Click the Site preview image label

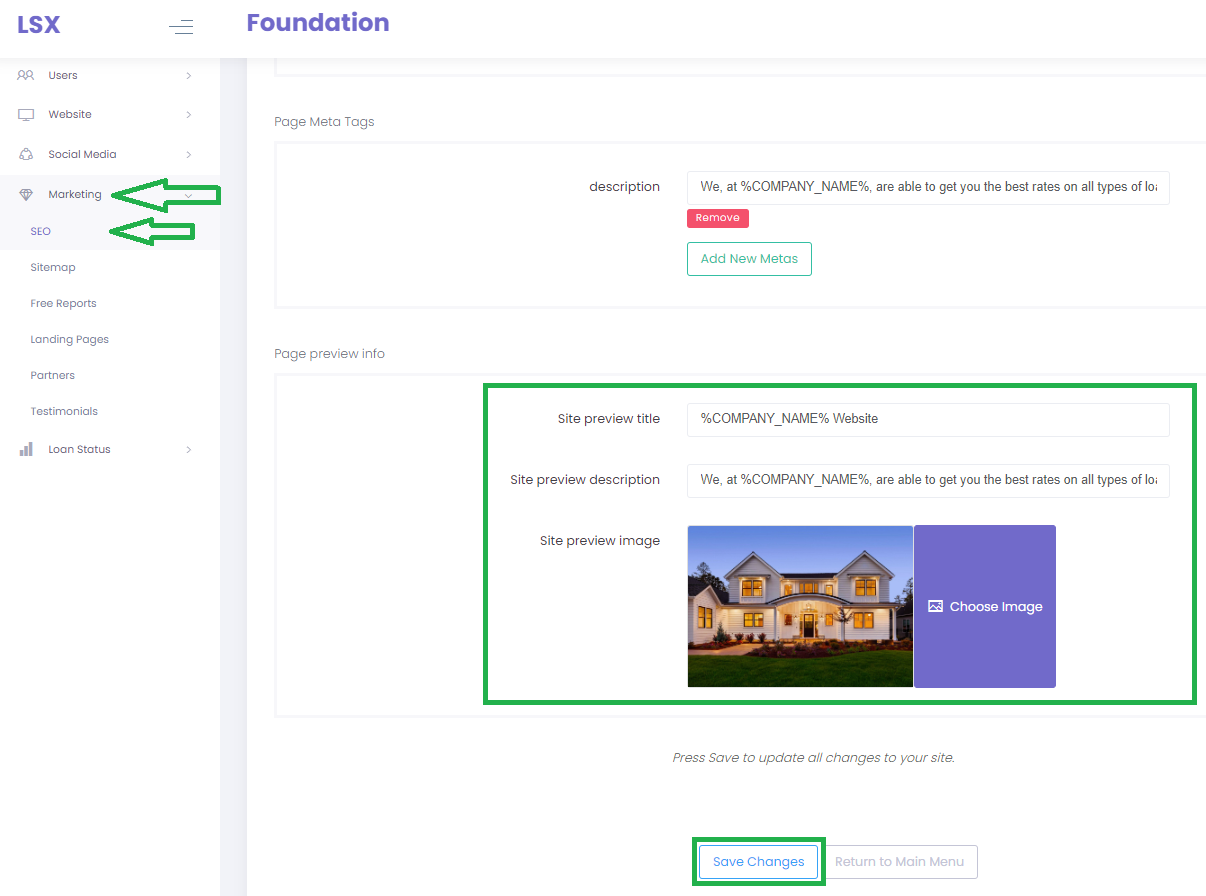point(600,541)
